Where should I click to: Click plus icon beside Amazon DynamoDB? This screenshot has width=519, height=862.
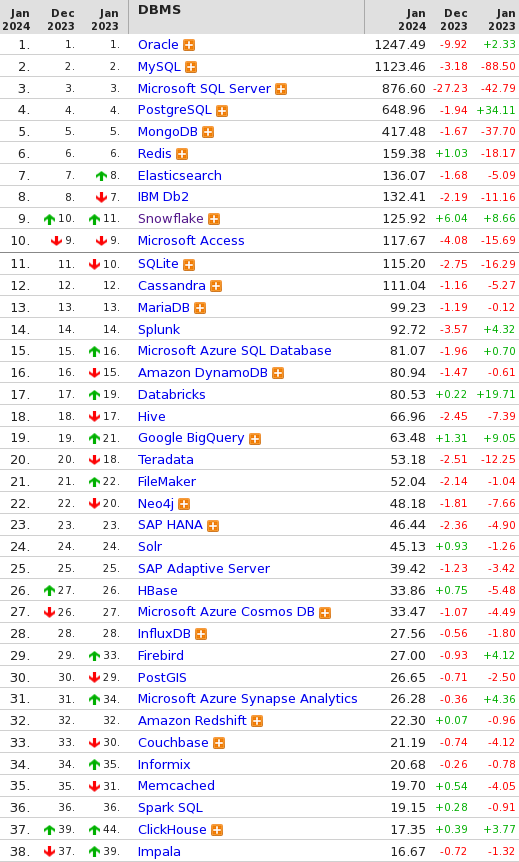pos(278,373)
